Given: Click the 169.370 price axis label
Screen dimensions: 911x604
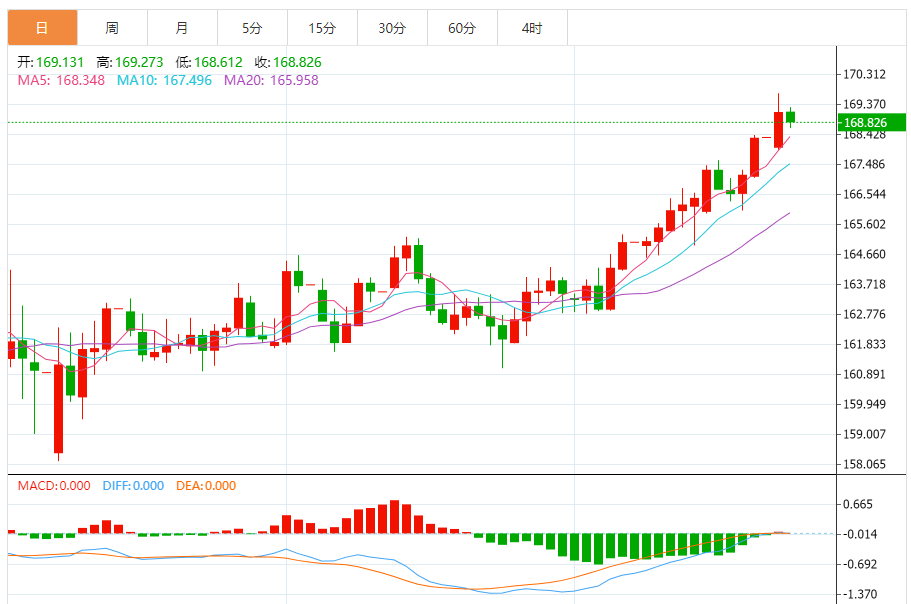Looking at the screenshot, I should click(x=865, y=104).
